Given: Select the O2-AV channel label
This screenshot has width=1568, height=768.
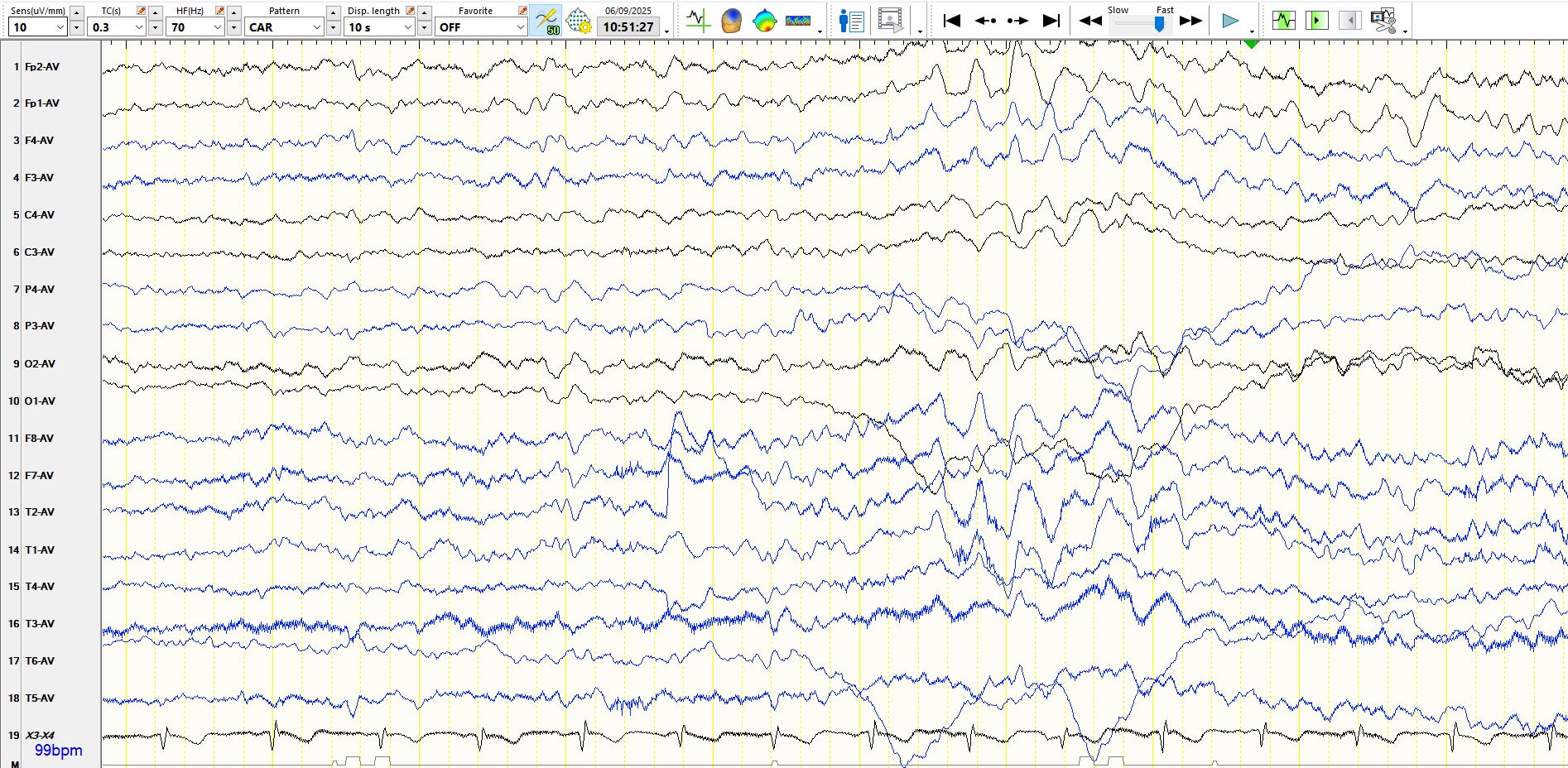Looking at the screenshot, I should [40, 363].
